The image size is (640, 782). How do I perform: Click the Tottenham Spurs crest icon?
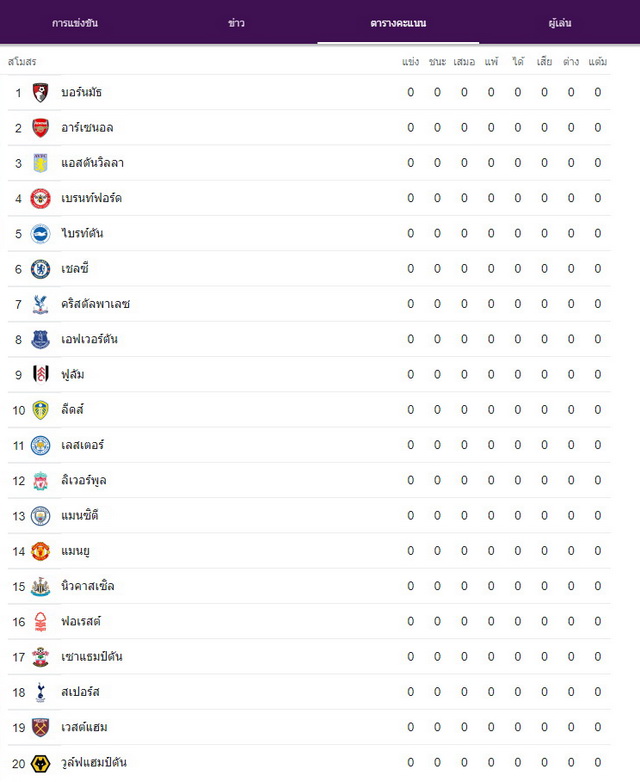(x=40, y=693)
